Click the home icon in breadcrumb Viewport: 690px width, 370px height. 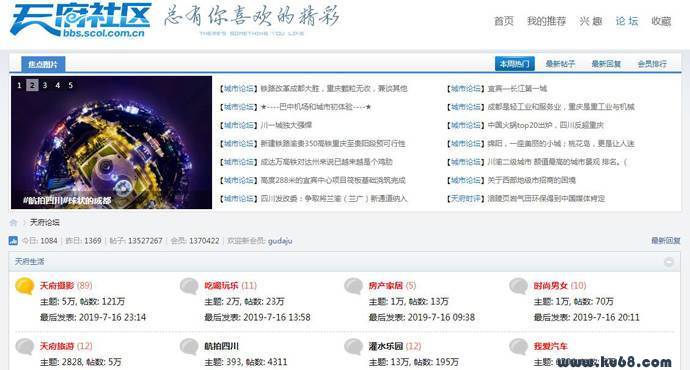[14, 223]
